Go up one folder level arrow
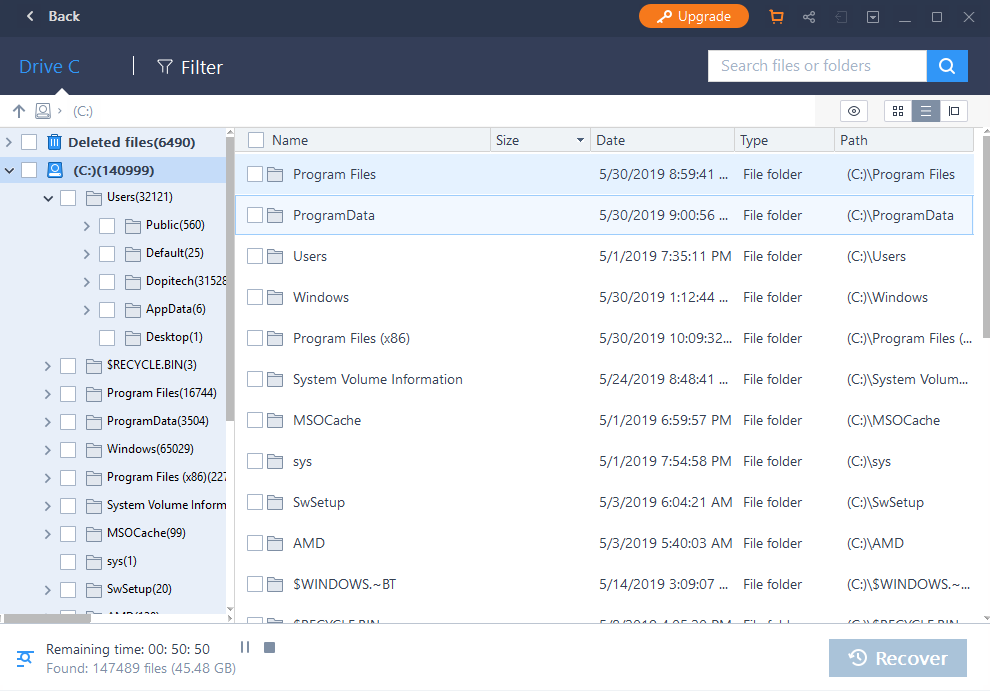Image resolution: width=990 pixels, height=691 pixels. pyautogui.click(x=19, y=111)
